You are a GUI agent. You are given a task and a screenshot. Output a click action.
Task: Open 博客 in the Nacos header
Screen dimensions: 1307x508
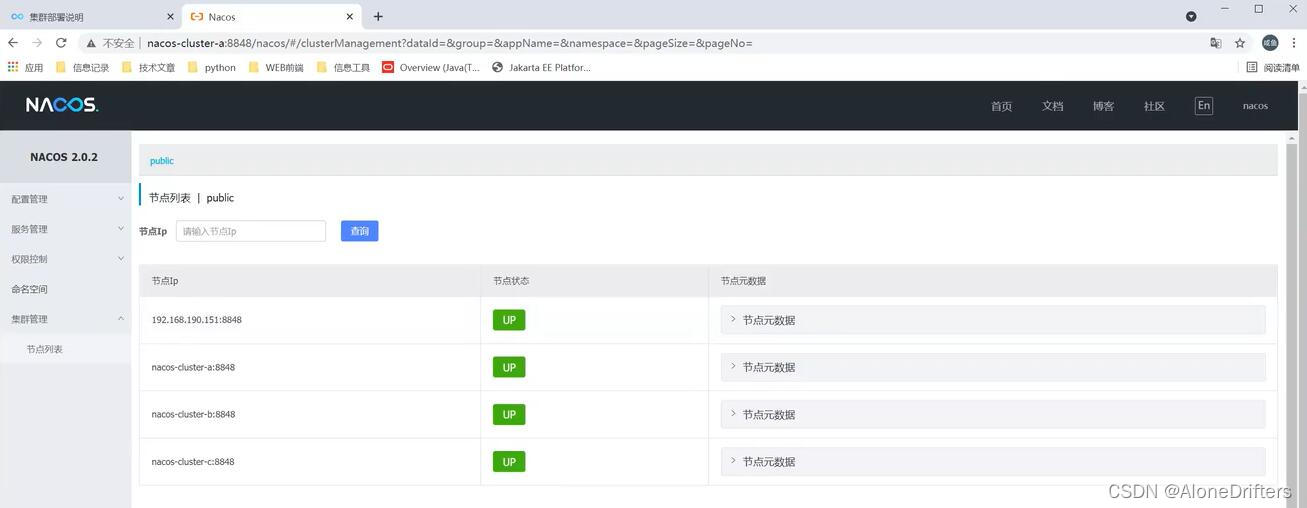point(1103,106)
